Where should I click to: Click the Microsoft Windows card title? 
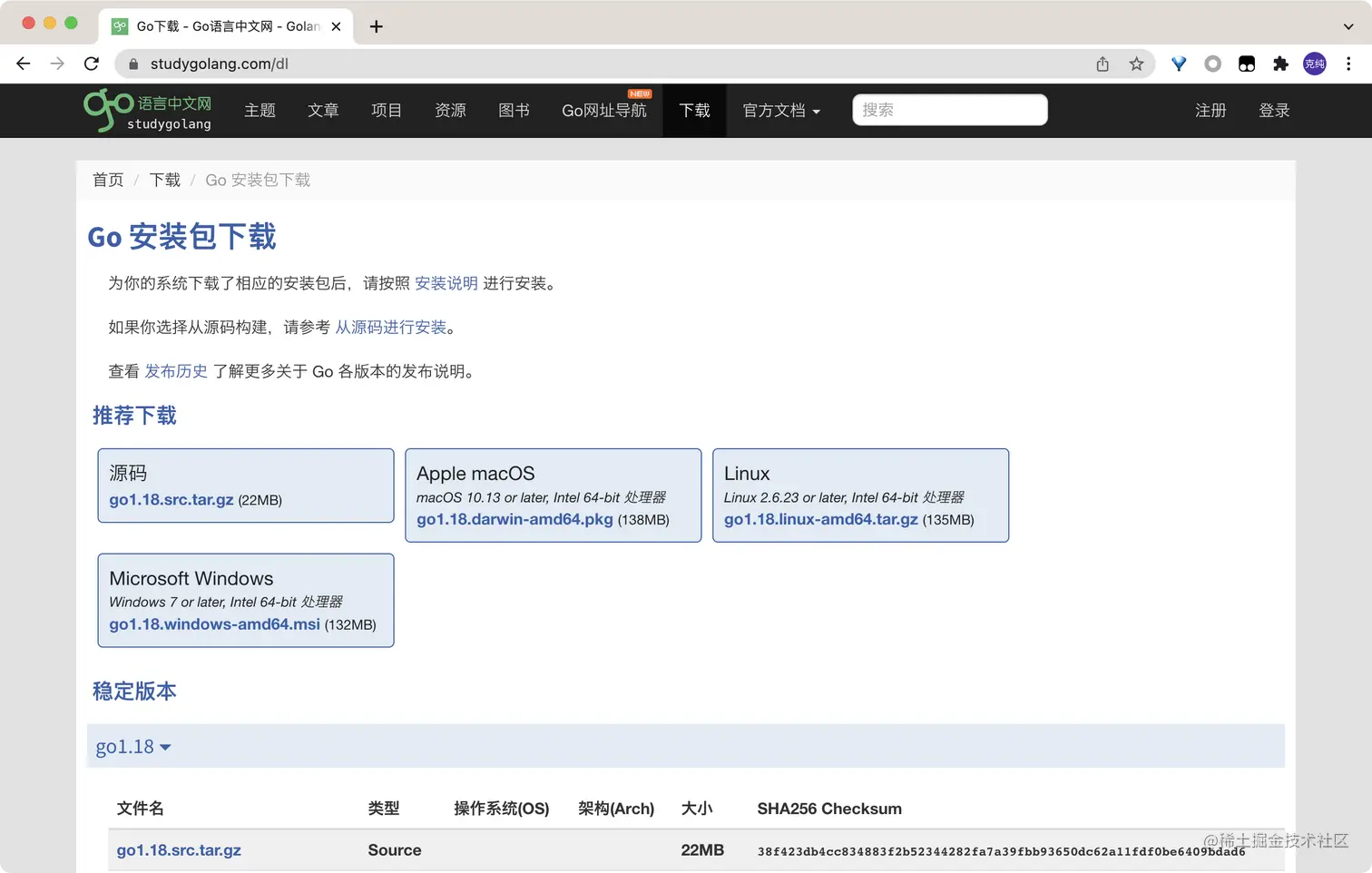tap(191, 579)
